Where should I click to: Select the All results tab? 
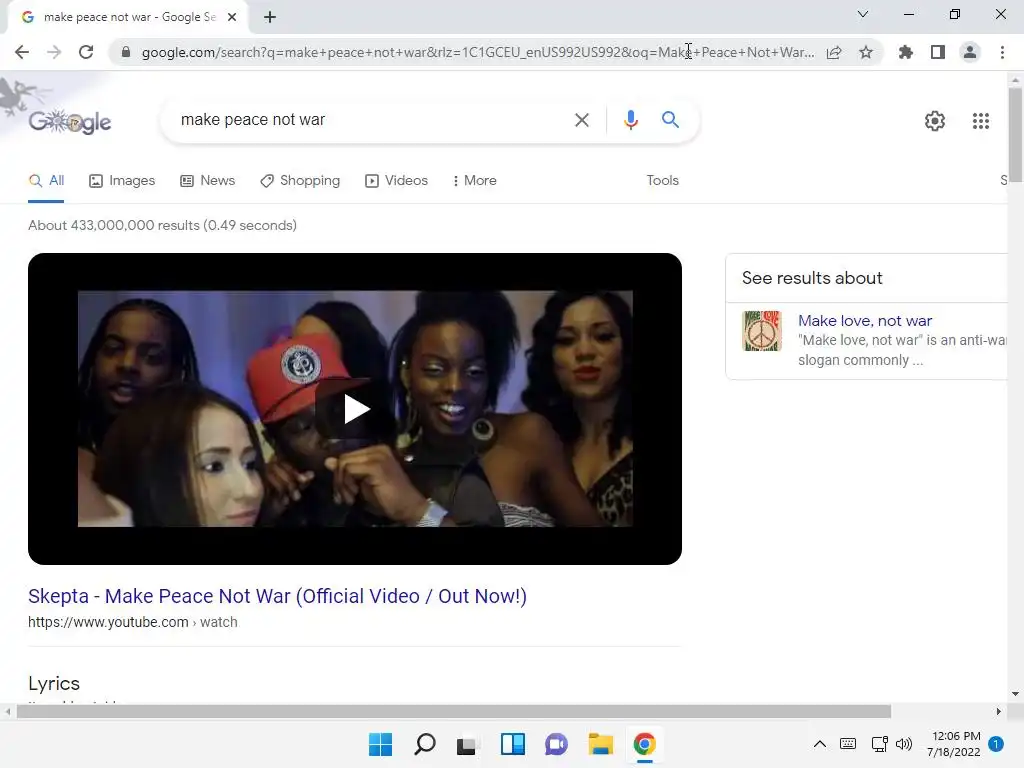pos(46,181)
